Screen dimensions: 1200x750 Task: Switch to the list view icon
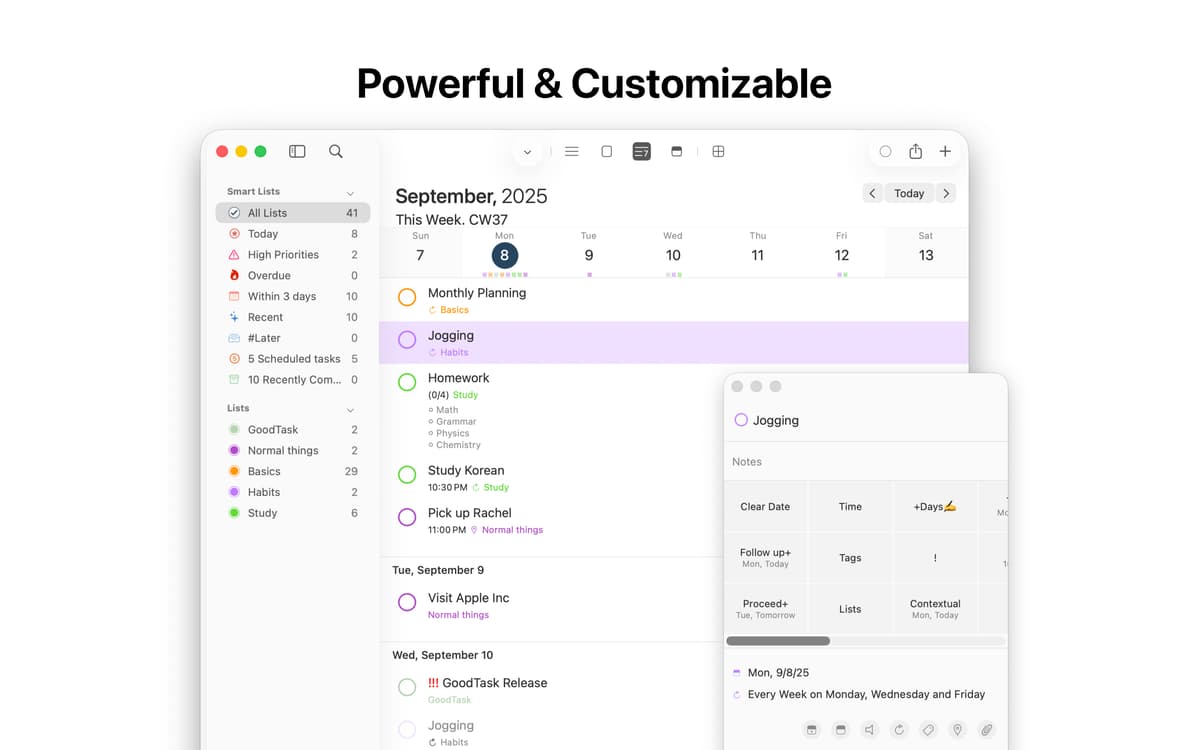[572, 151]
